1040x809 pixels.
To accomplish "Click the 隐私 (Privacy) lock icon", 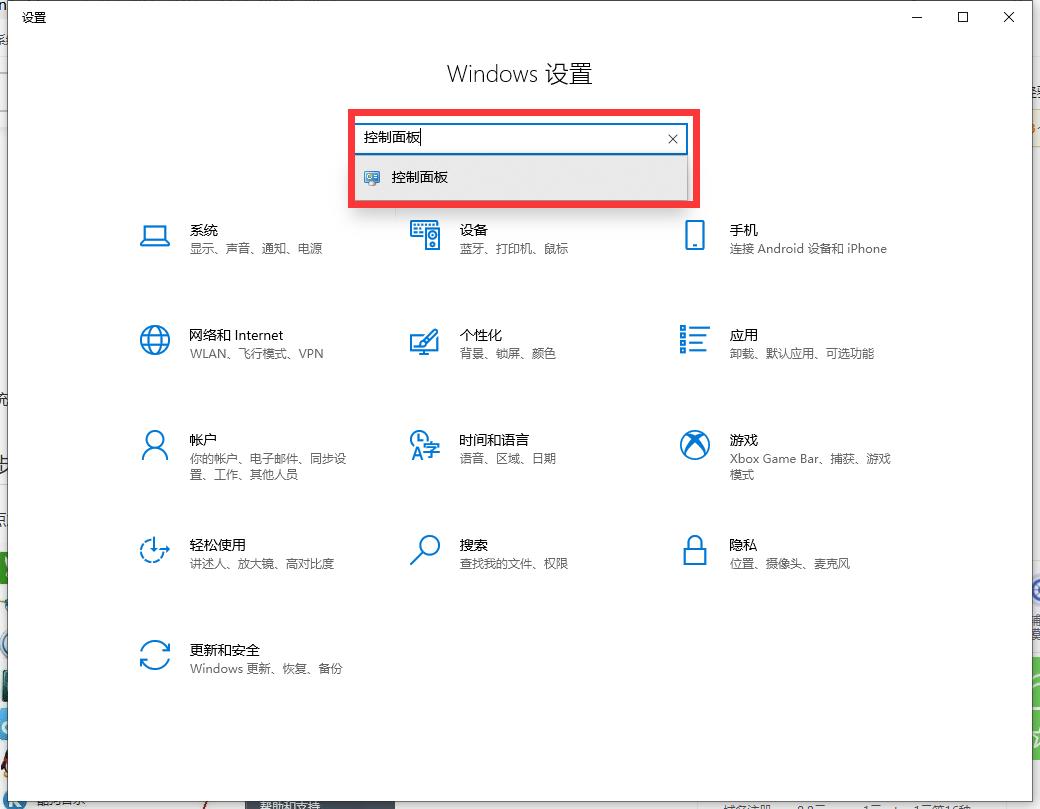I will 694,550.
